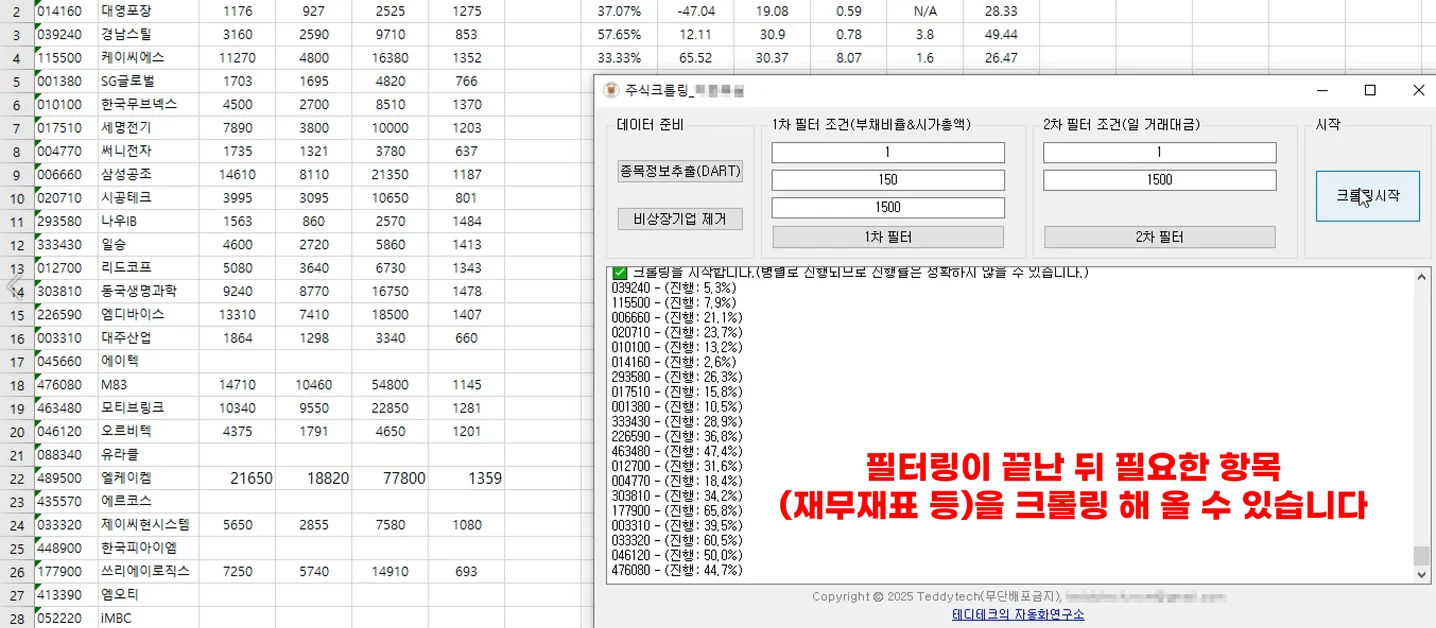This screenshot has height=628, width=1436.
Task: Click log line 293580 - (진행: 26.3%)
Action: [x=677, y=376]
